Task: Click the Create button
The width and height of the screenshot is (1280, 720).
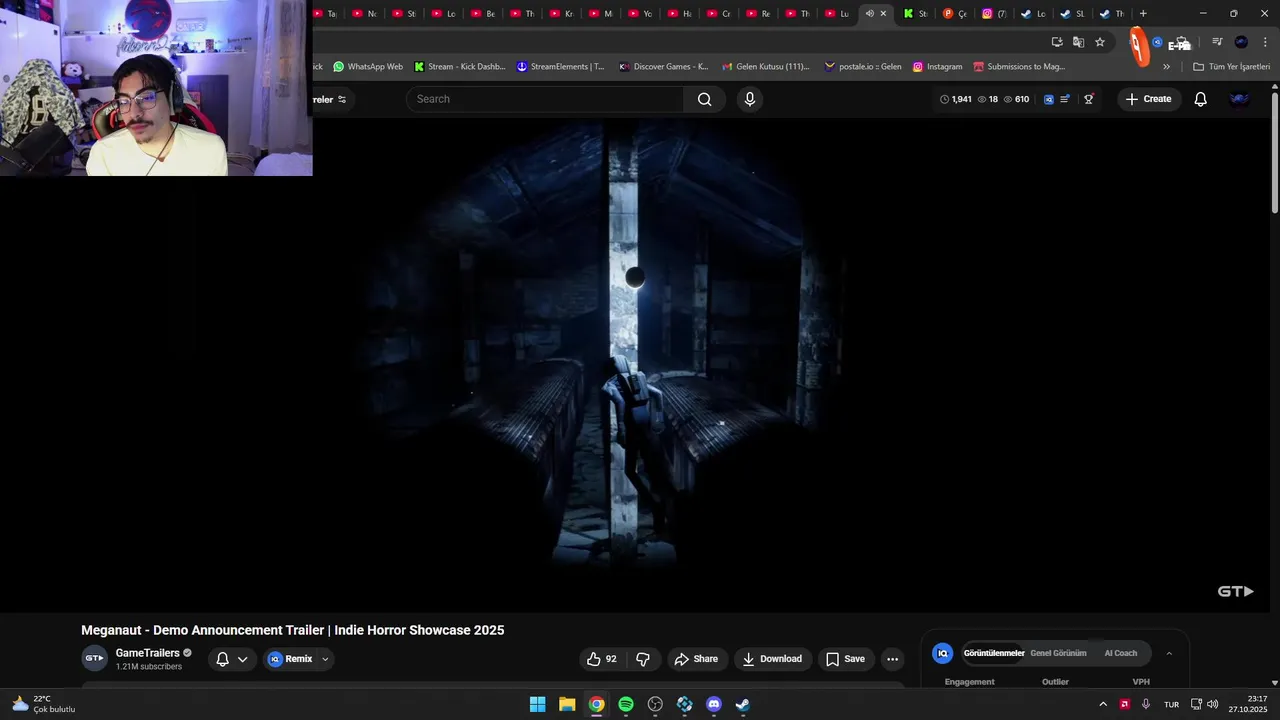Action: 1148,99
